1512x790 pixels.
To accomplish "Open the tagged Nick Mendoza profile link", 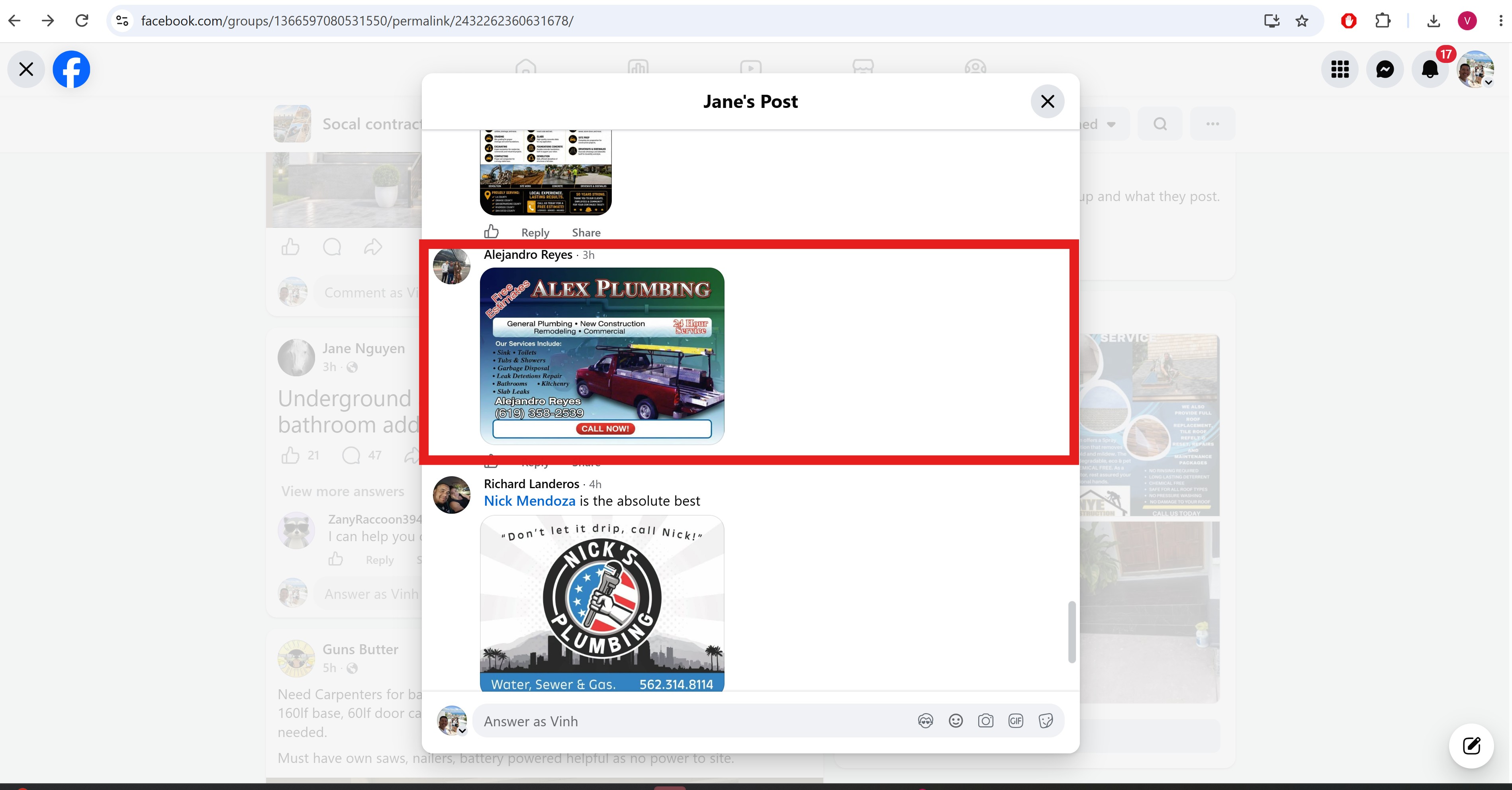I will tap(529, 501).
